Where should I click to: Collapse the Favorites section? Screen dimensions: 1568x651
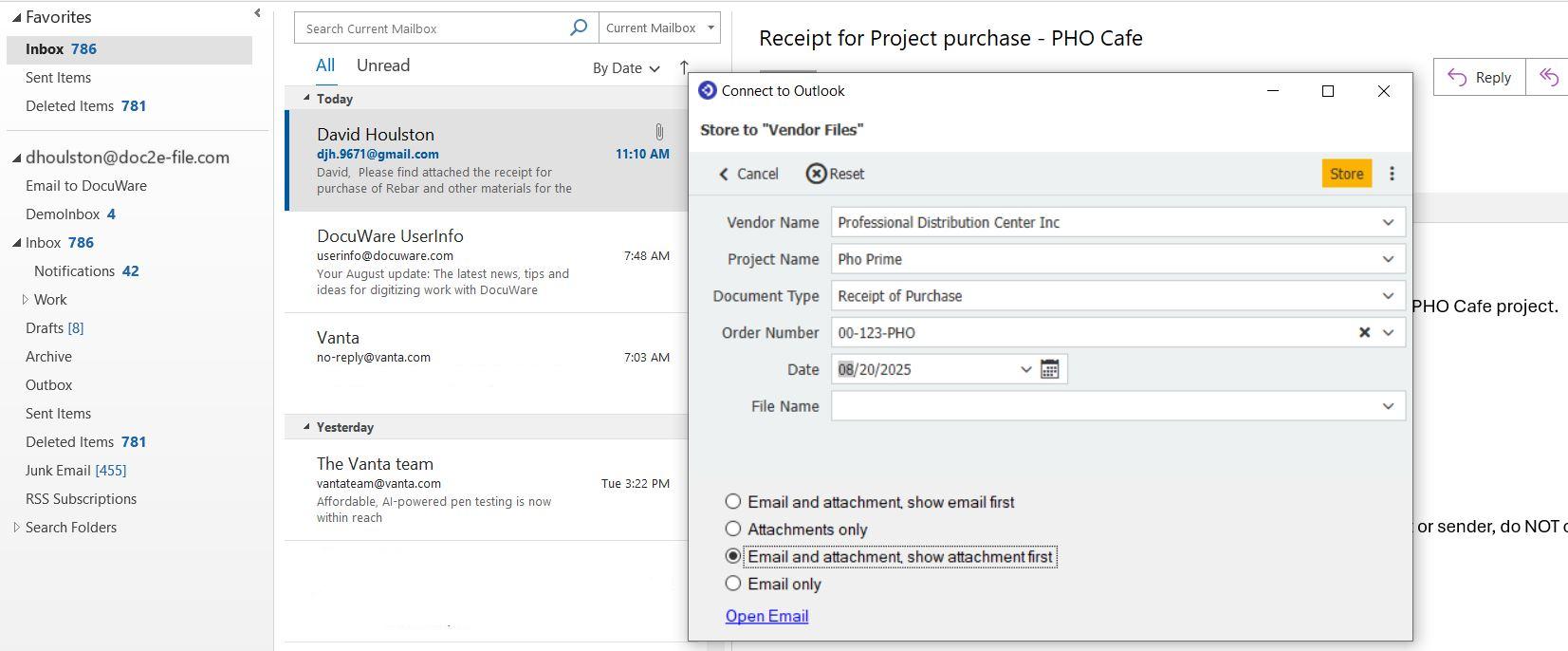(x=16, y=17)
